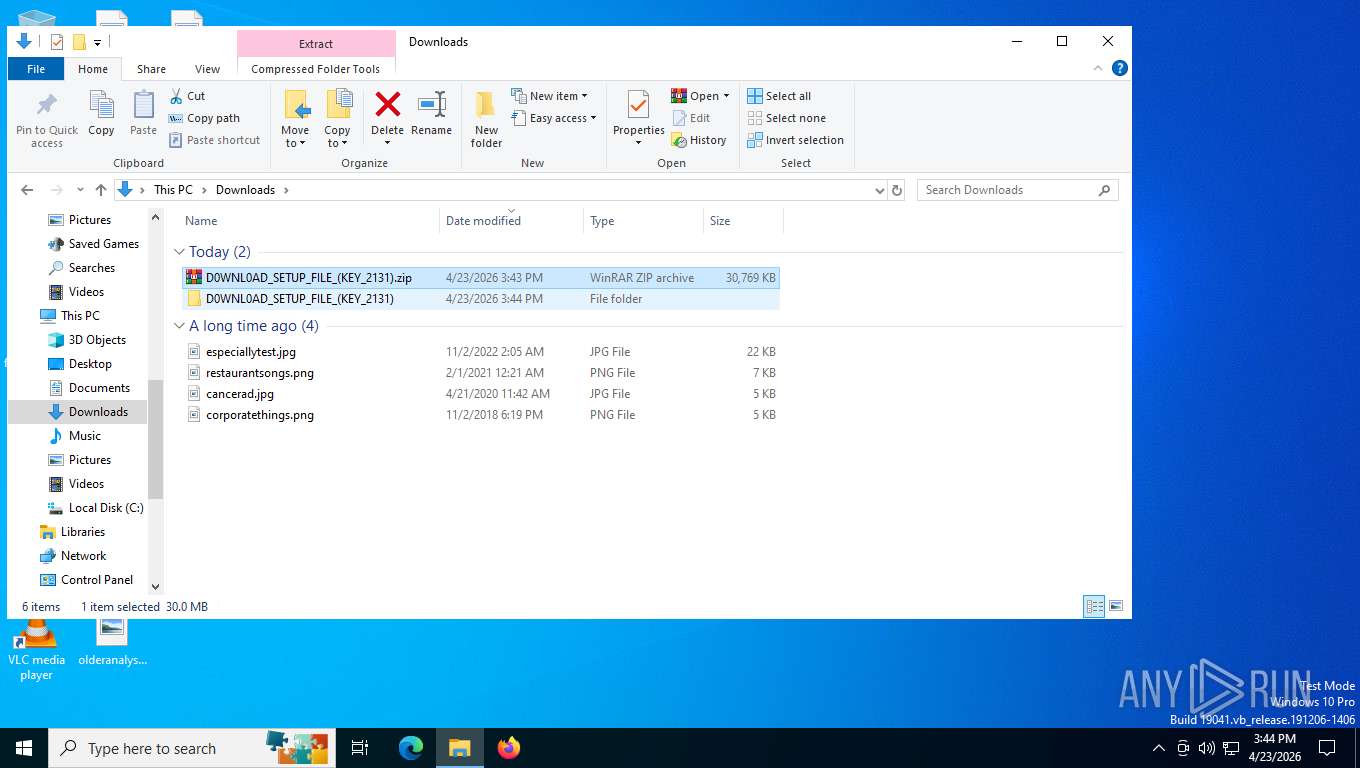Click in the Search Downloads field

[x=1017, y=190]
